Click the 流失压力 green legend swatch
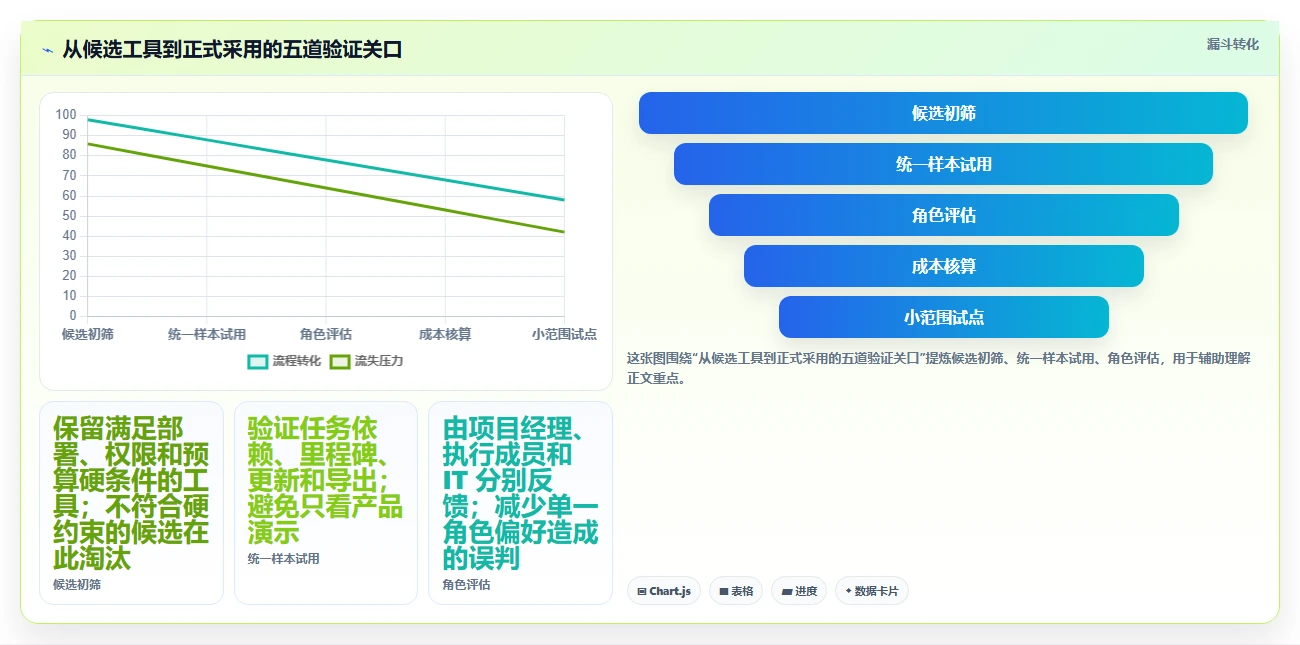 [x=339, y=361]
